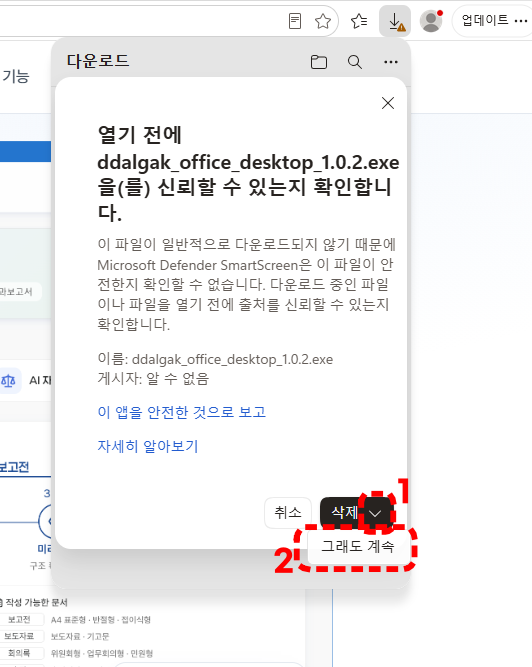Screen dimensions: 532x667
Task: Close the SmartScreen warning dialog
Action: (388, 103)
